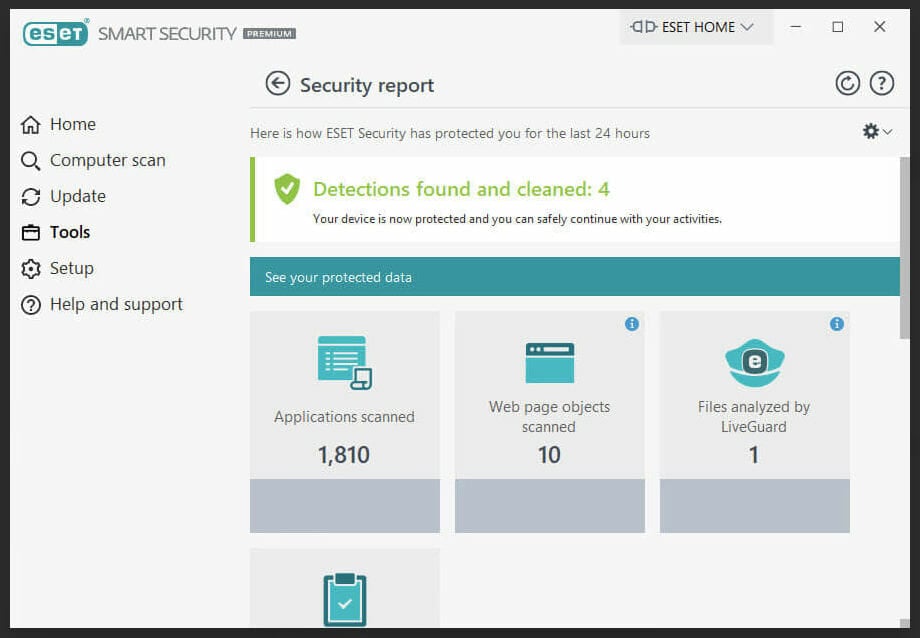The width and height of the screenshot is (920, 638).
Task: Click the 'Web page objects scanned' label
Action: point(549,417)
